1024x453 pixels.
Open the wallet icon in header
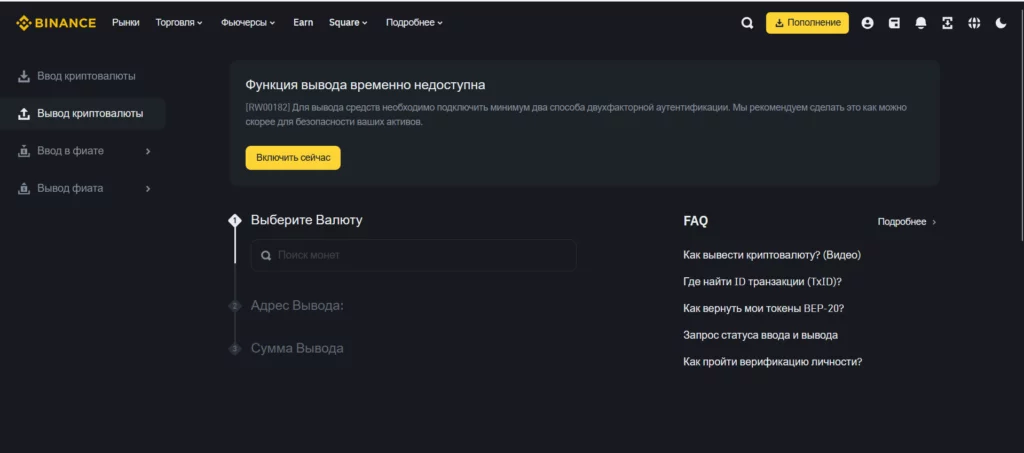pos(895,23)
